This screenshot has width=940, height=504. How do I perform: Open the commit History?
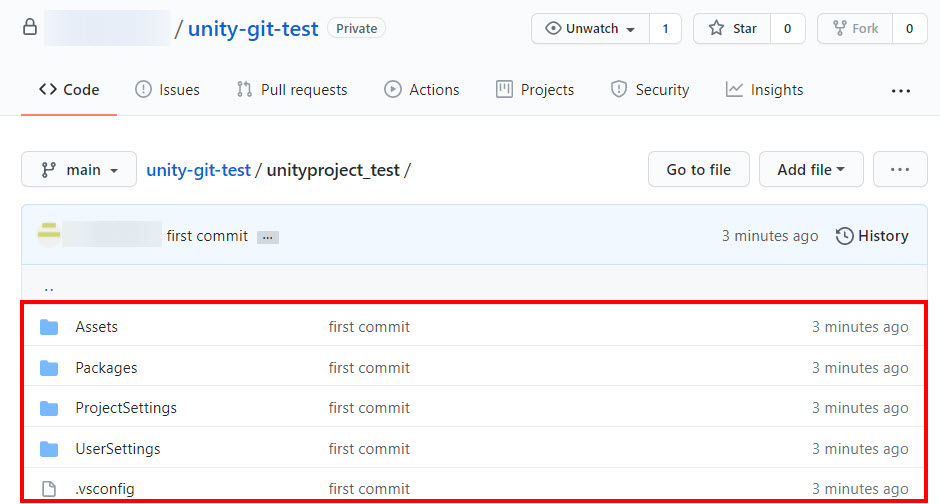[872, 236]
